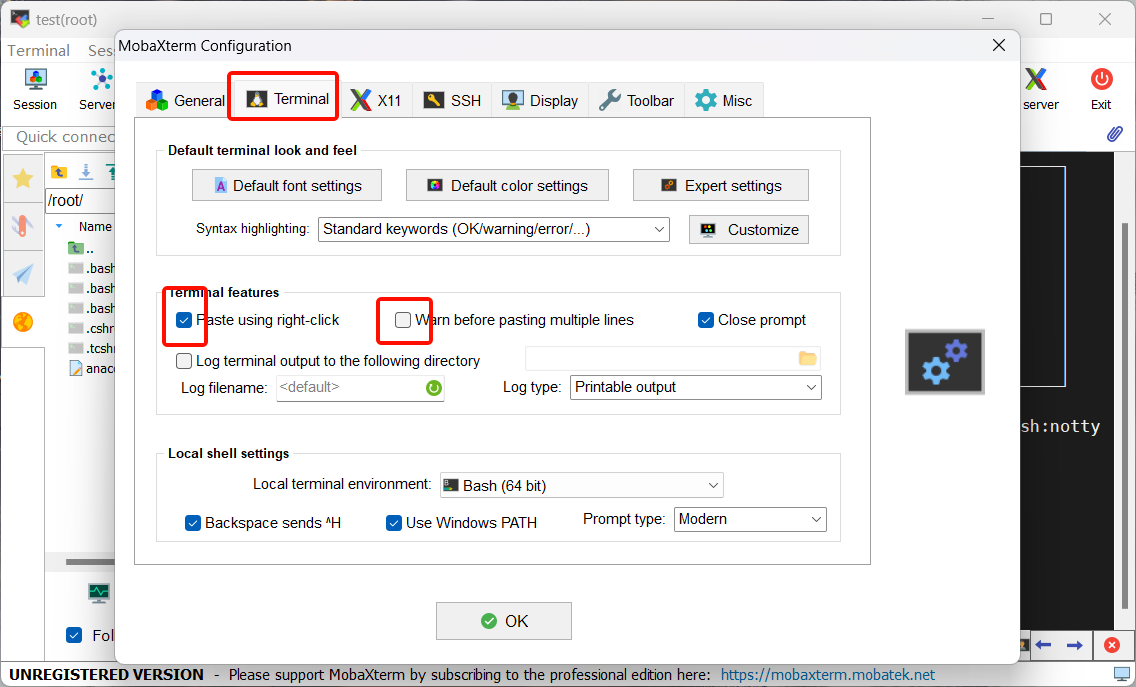Click the blue left arrow at bottom right
The image size is (1136, 687).
[1043, 644]
